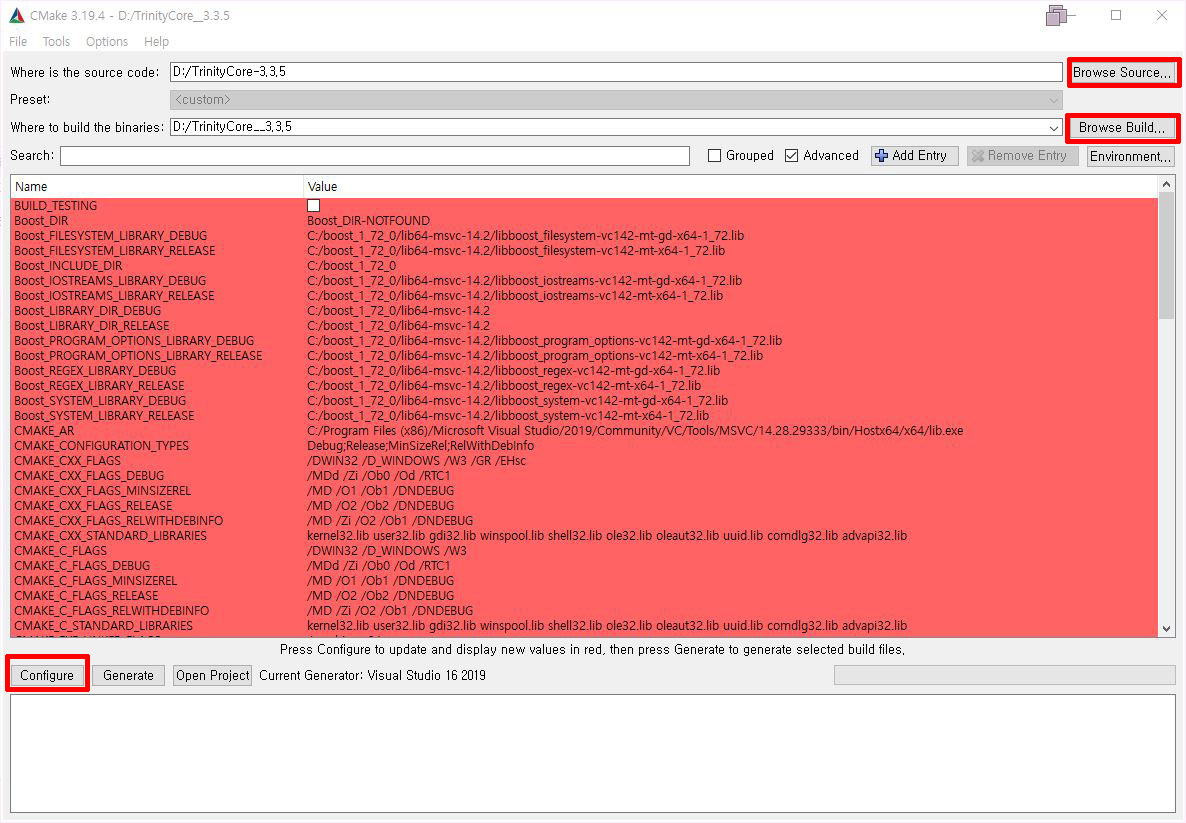The height and width of the screenshot is (823, 1186).
Task: Select the CMAKE_C_STANDARD_LIBRARIES entry
Action: point(104,626)
